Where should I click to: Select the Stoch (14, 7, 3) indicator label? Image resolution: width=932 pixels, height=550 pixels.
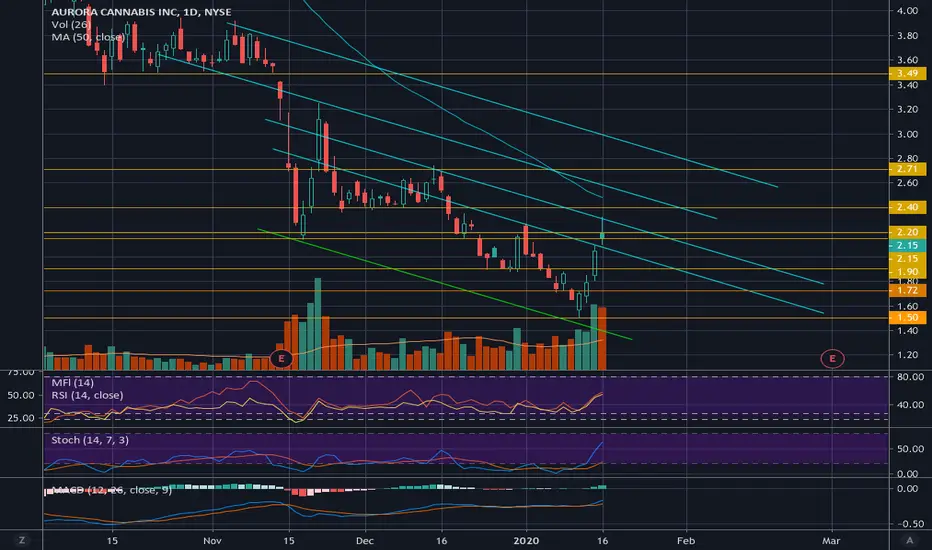pos(90,440)
